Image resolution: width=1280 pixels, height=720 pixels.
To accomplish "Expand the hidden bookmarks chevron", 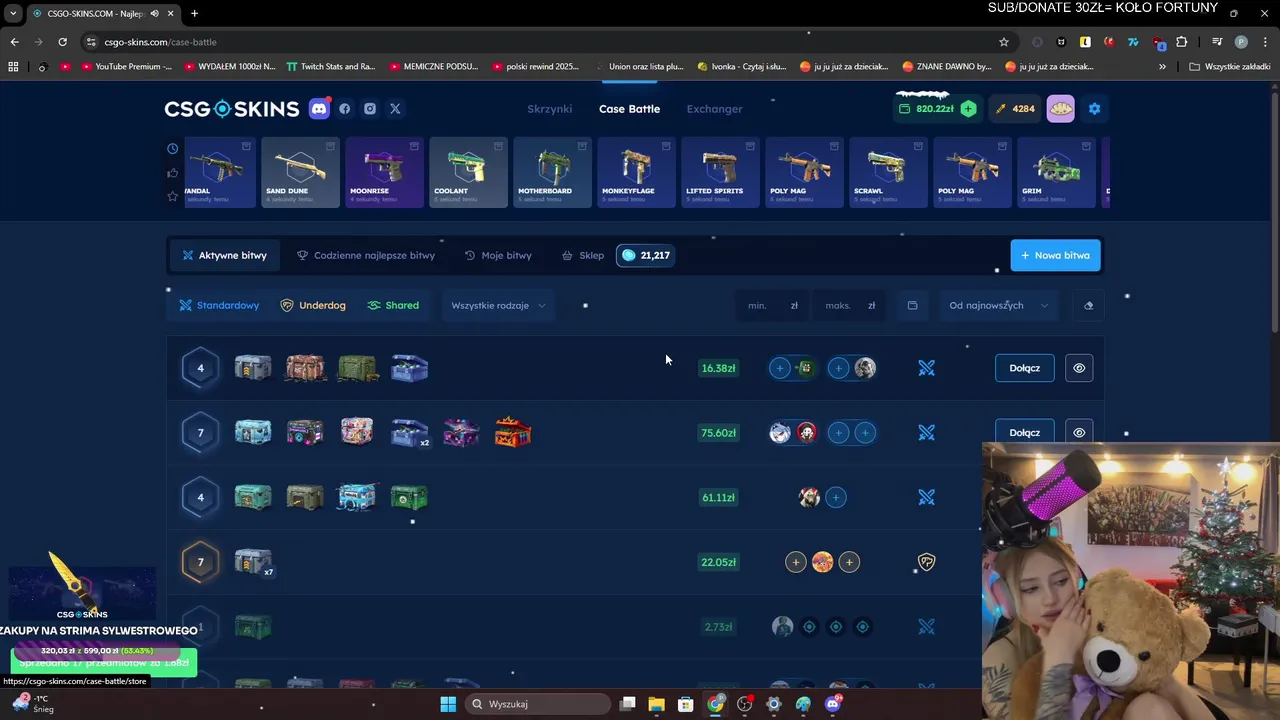I will click(x=1162, y=67).
